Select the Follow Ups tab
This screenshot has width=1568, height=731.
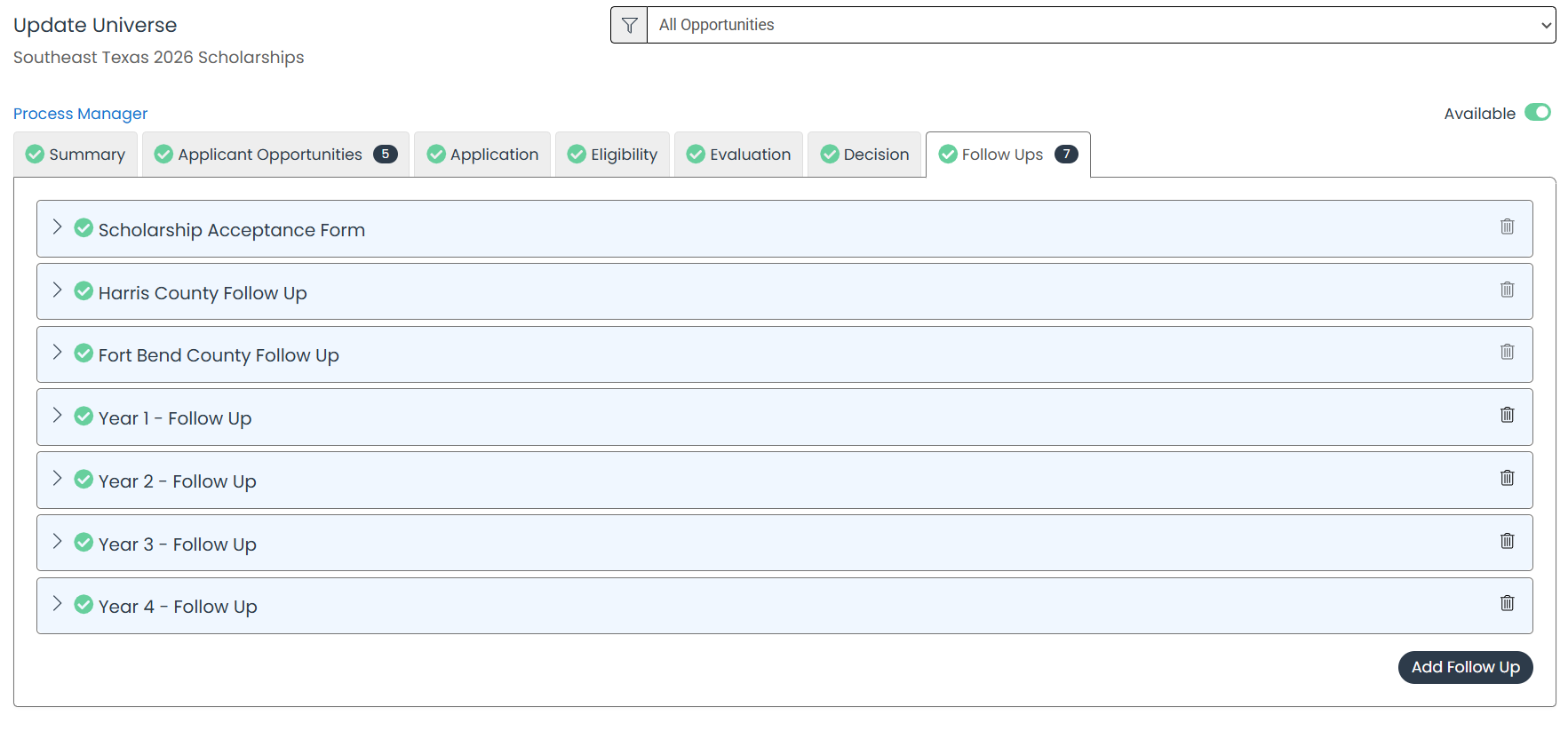pyautogui.click(x=1008, y=155)
